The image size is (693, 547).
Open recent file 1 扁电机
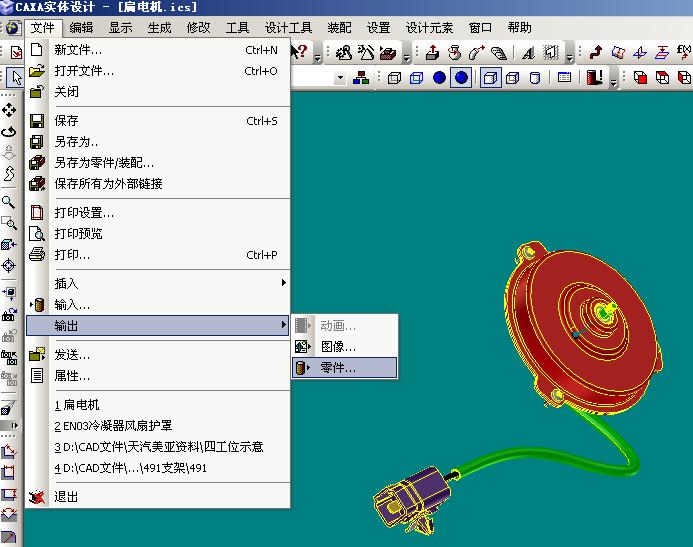tap(157, 405)
